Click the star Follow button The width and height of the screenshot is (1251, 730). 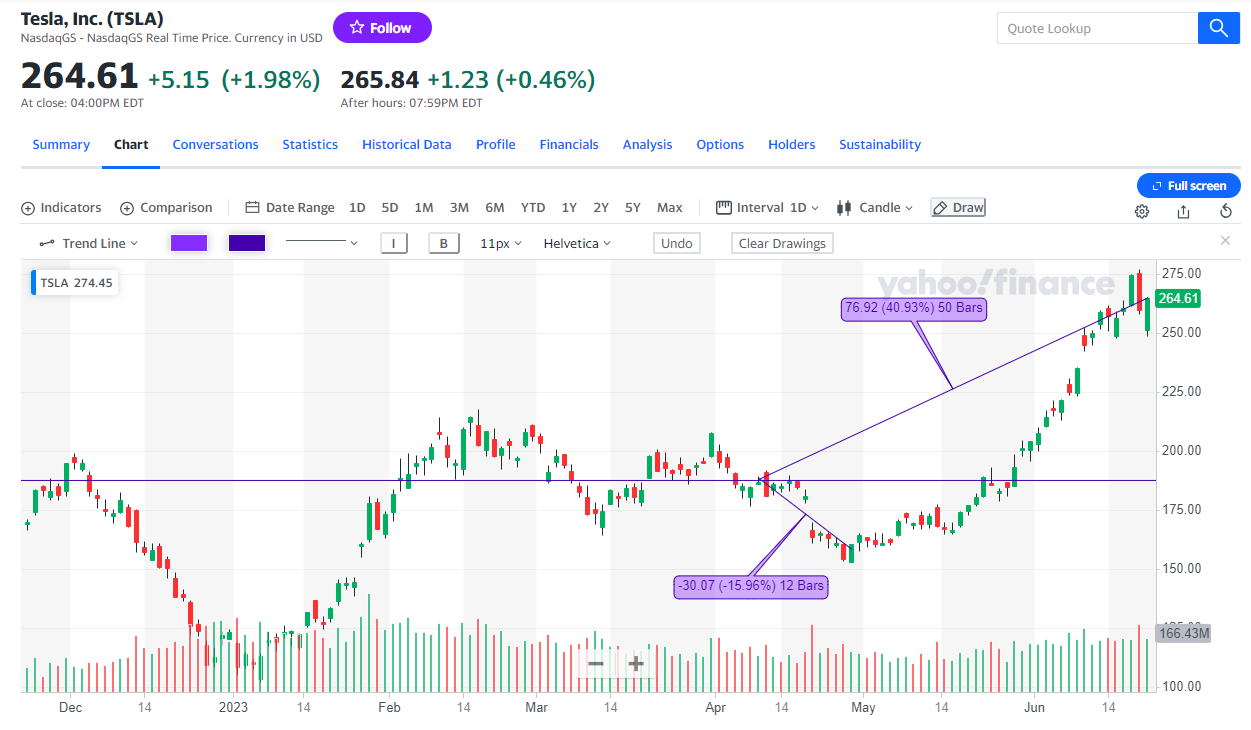pos(382,28)
